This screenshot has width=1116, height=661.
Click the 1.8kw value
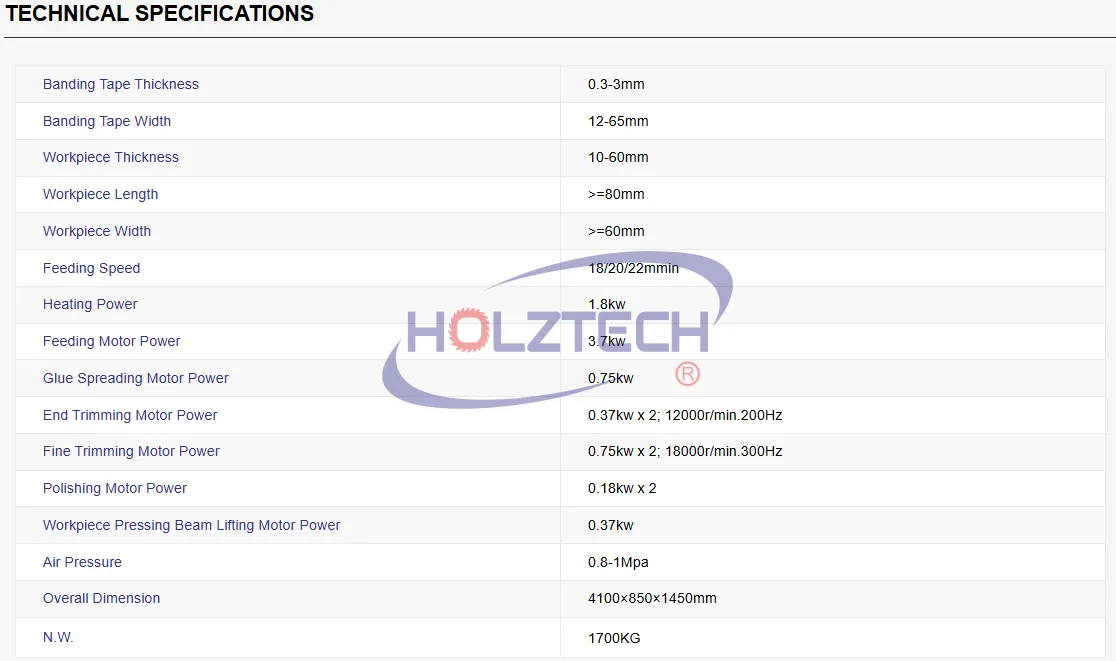click(x=607, y=305)
